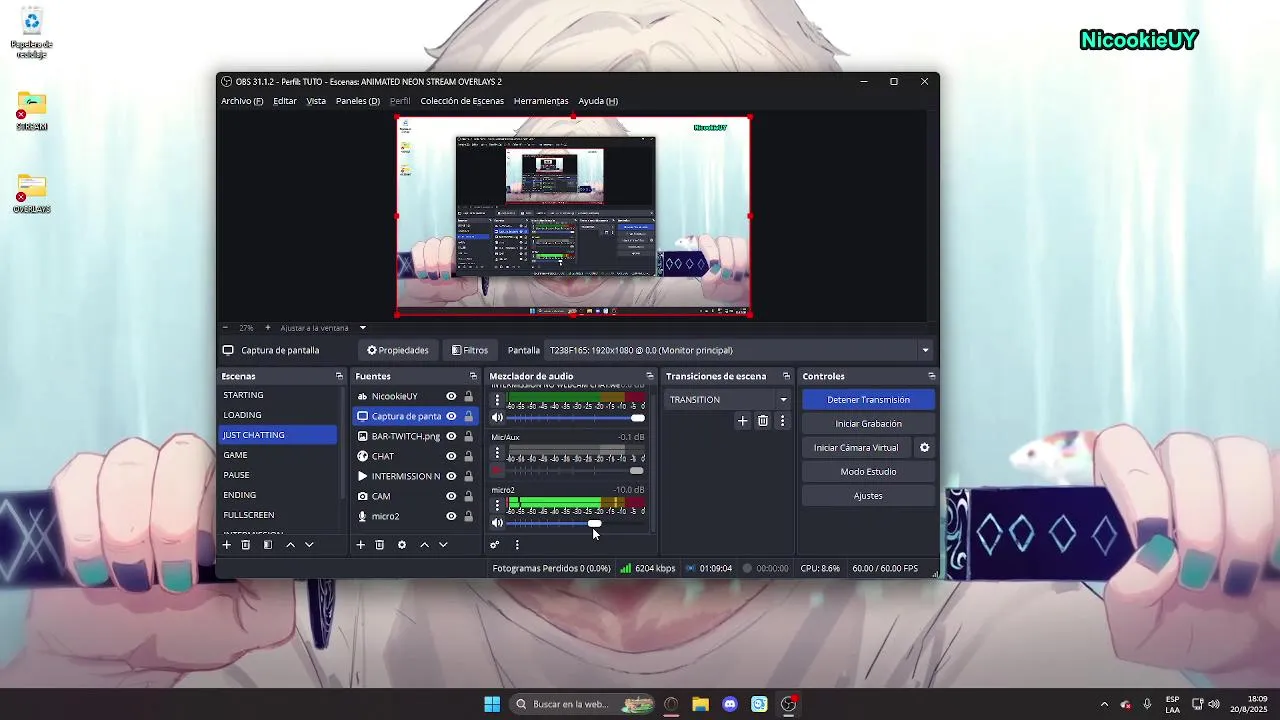The image size is (1280, 720).
Task: Undock the Mezclador de audio panel
Action: coord(649,376)
